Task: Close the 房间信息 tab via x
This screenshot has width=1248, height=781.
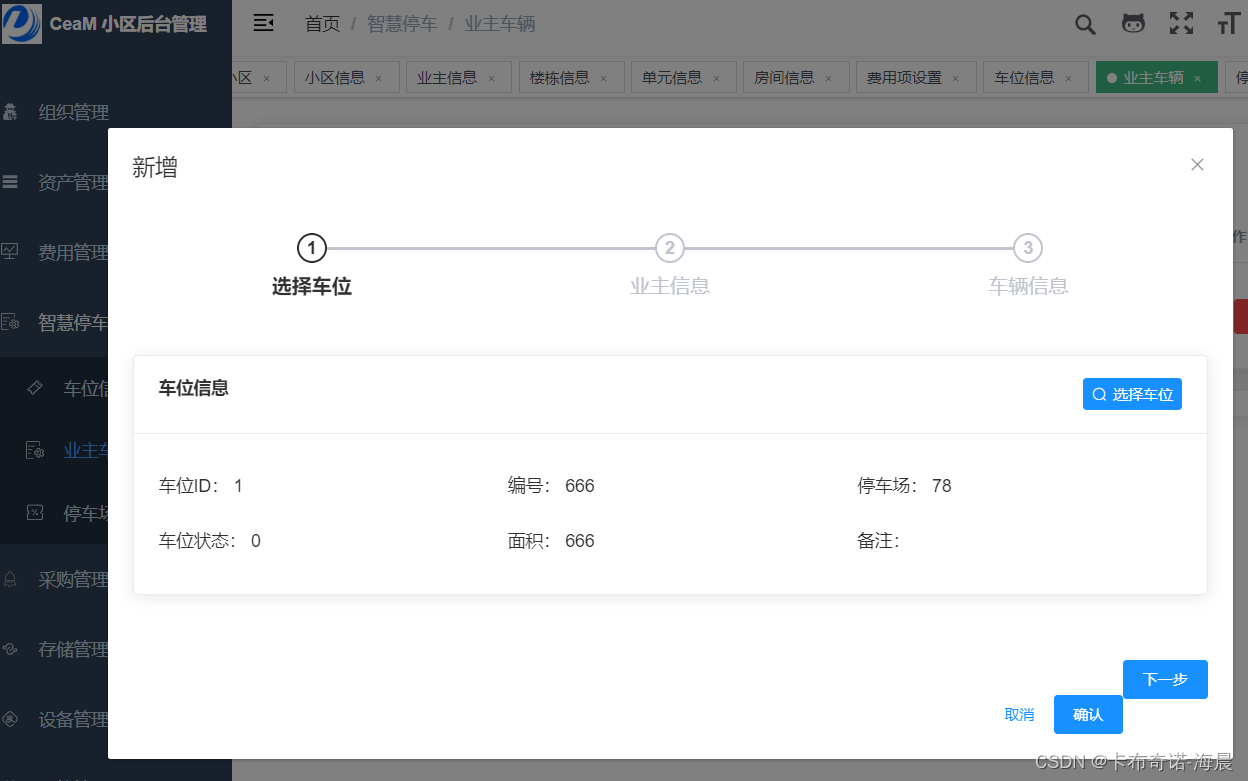Action: (x=828, y=78)
